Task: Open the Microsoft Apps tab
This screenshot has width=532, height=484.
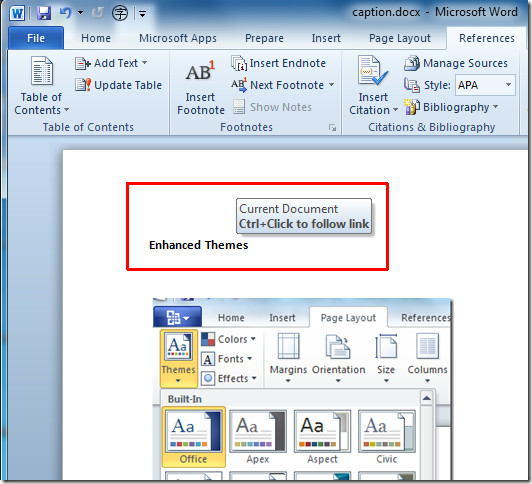Action: pos(178,38)
